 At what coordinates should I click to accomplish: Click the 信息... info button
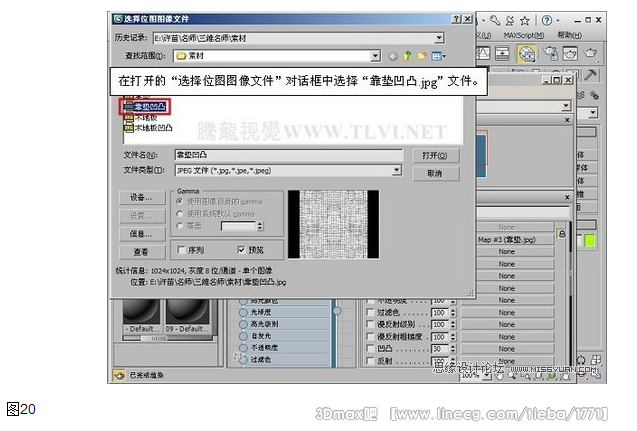click(142, 234)
